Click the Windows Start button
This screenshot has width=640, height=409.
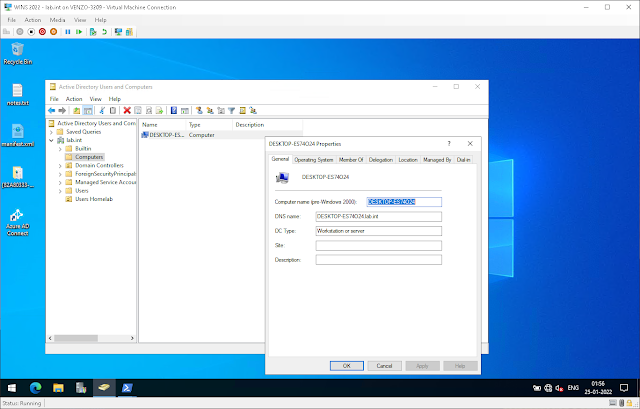coord(12,388)
